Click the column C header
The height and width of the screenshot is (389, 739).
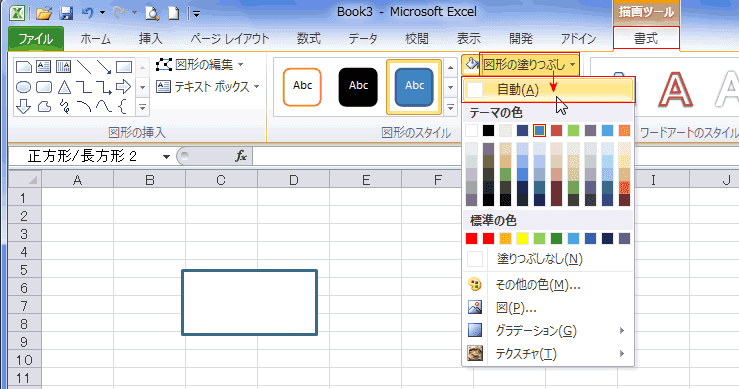pos(221,180)
